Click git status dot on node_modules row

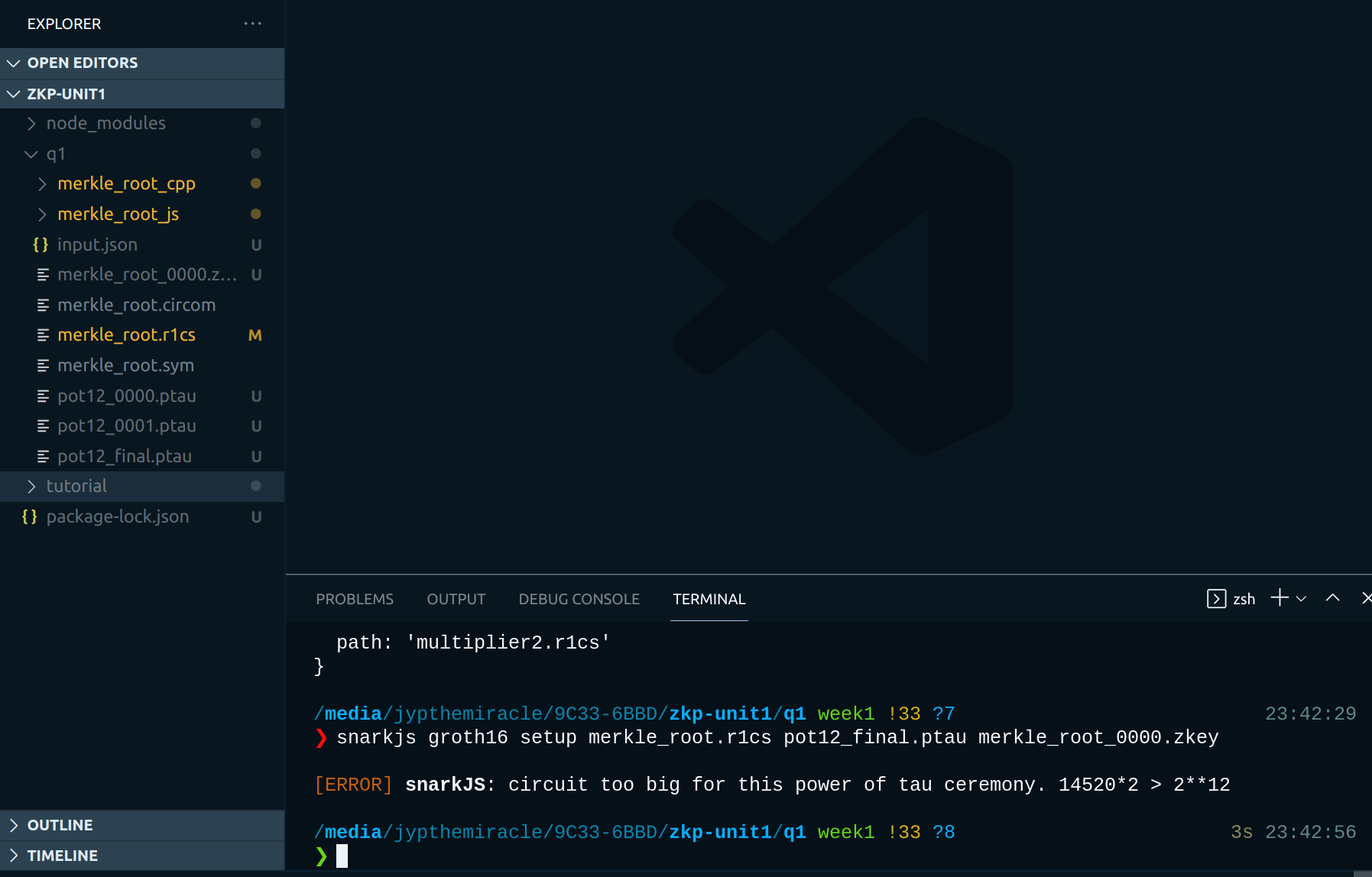tap(256, 123)
